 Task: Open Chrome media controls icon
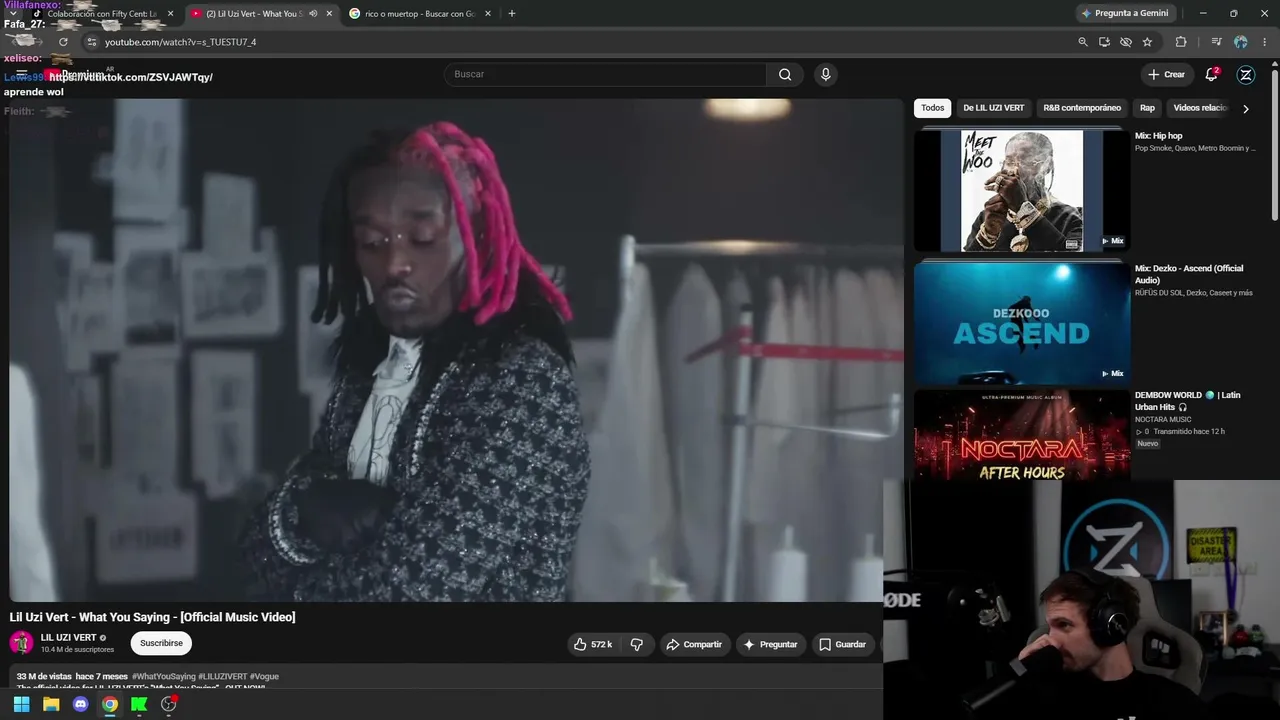(x=1216, y=42)
